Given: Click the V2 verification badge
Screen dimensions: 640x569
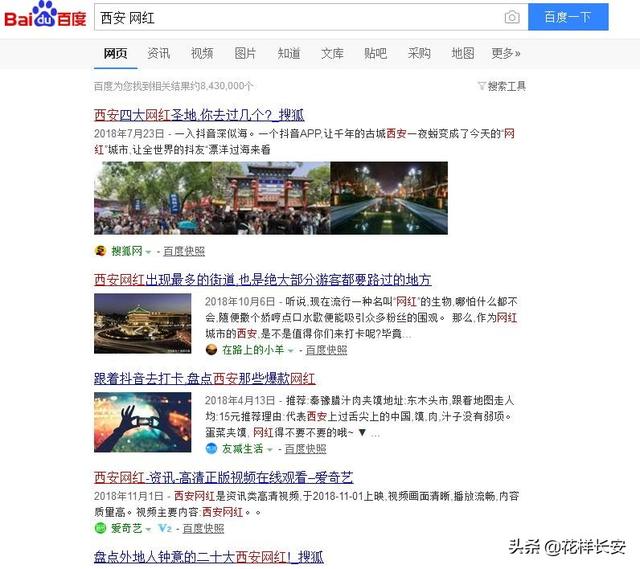Looking at the screenshot, I should point(165,528).
